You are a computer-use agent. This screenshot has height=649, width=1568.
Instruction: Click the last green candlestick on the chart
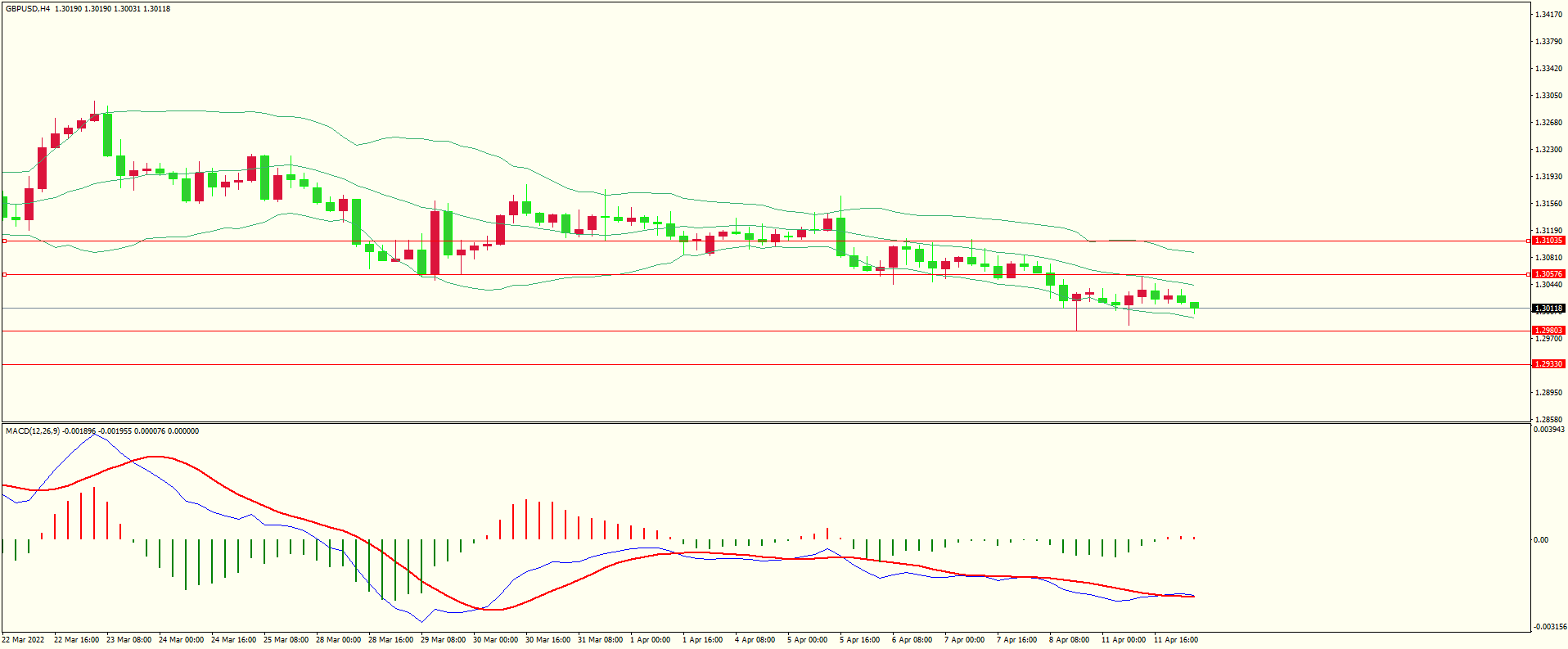pos(1195,305)
